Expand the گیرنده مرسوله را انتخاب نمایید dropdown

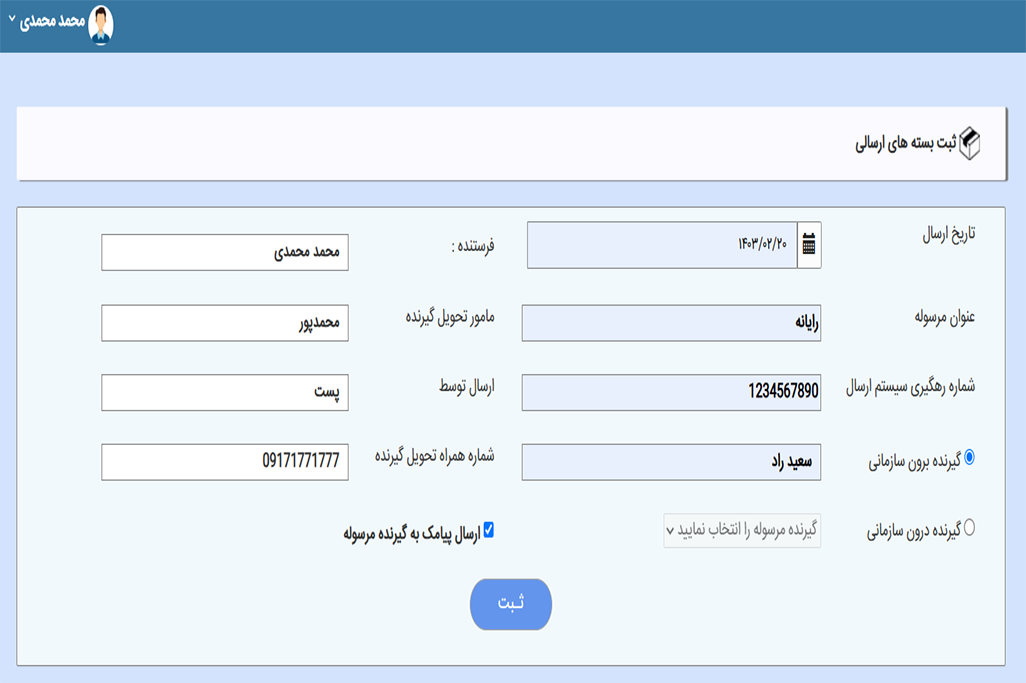click(741, 530)
